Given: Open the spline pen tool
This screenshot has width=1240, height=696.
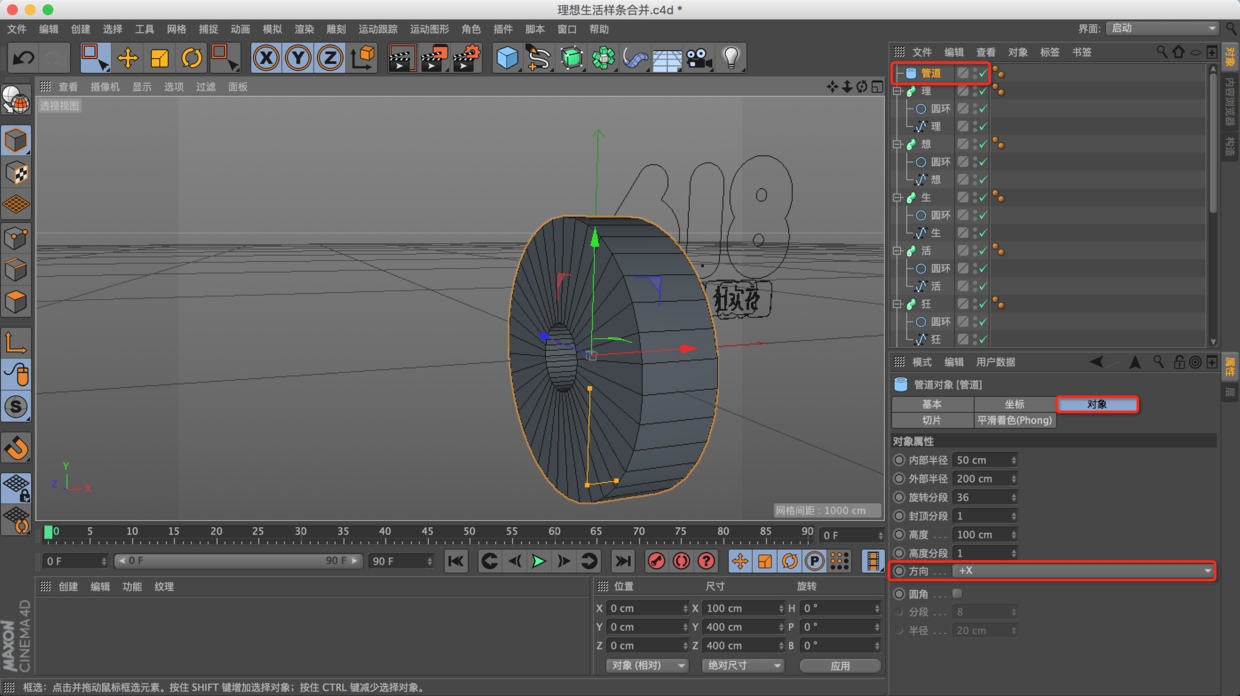Looking at the screenshot, I should pos(539,58).
